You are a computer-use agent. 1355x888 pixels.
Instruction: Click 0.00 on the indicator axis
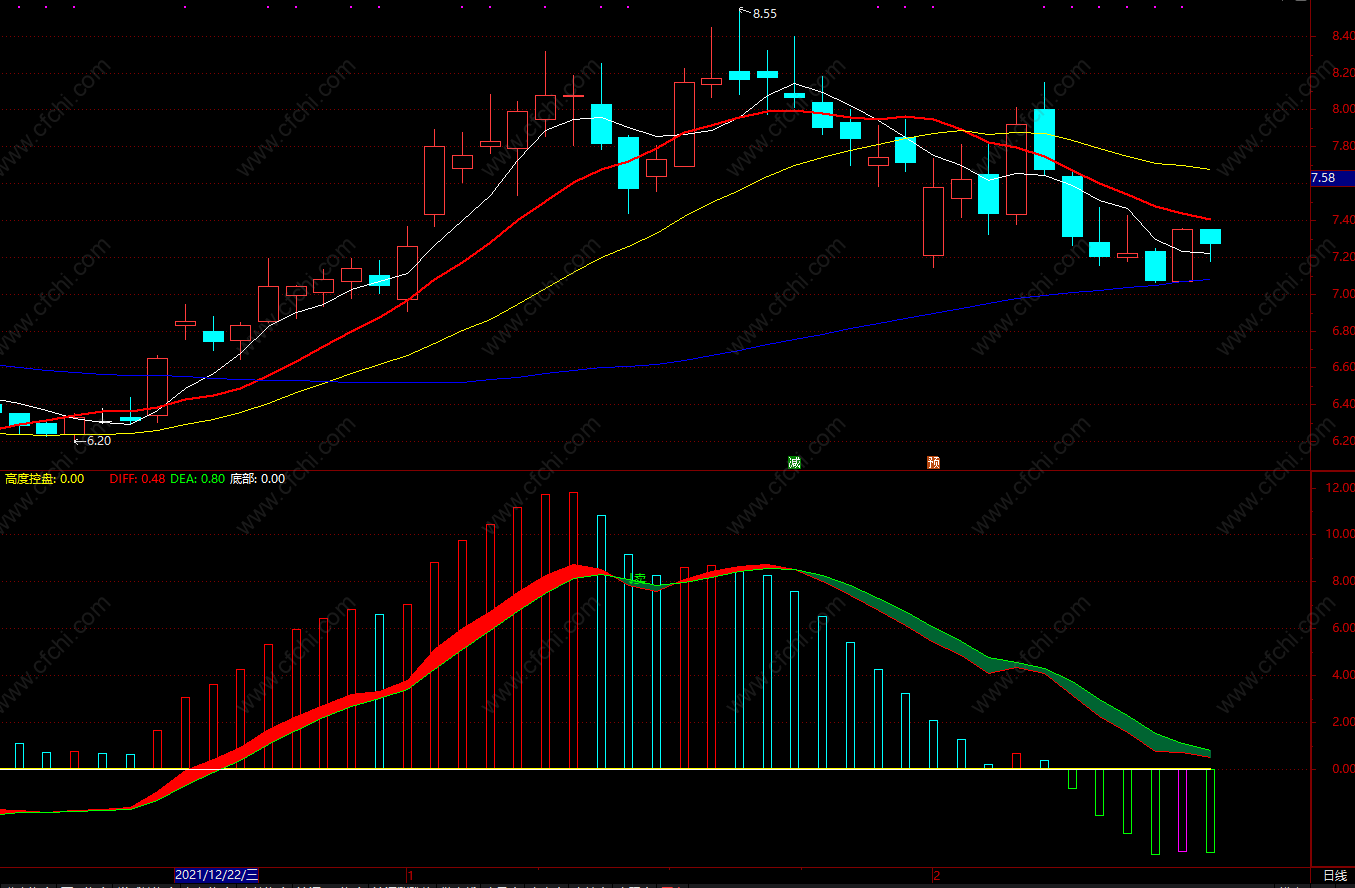tap(1342, 769)
